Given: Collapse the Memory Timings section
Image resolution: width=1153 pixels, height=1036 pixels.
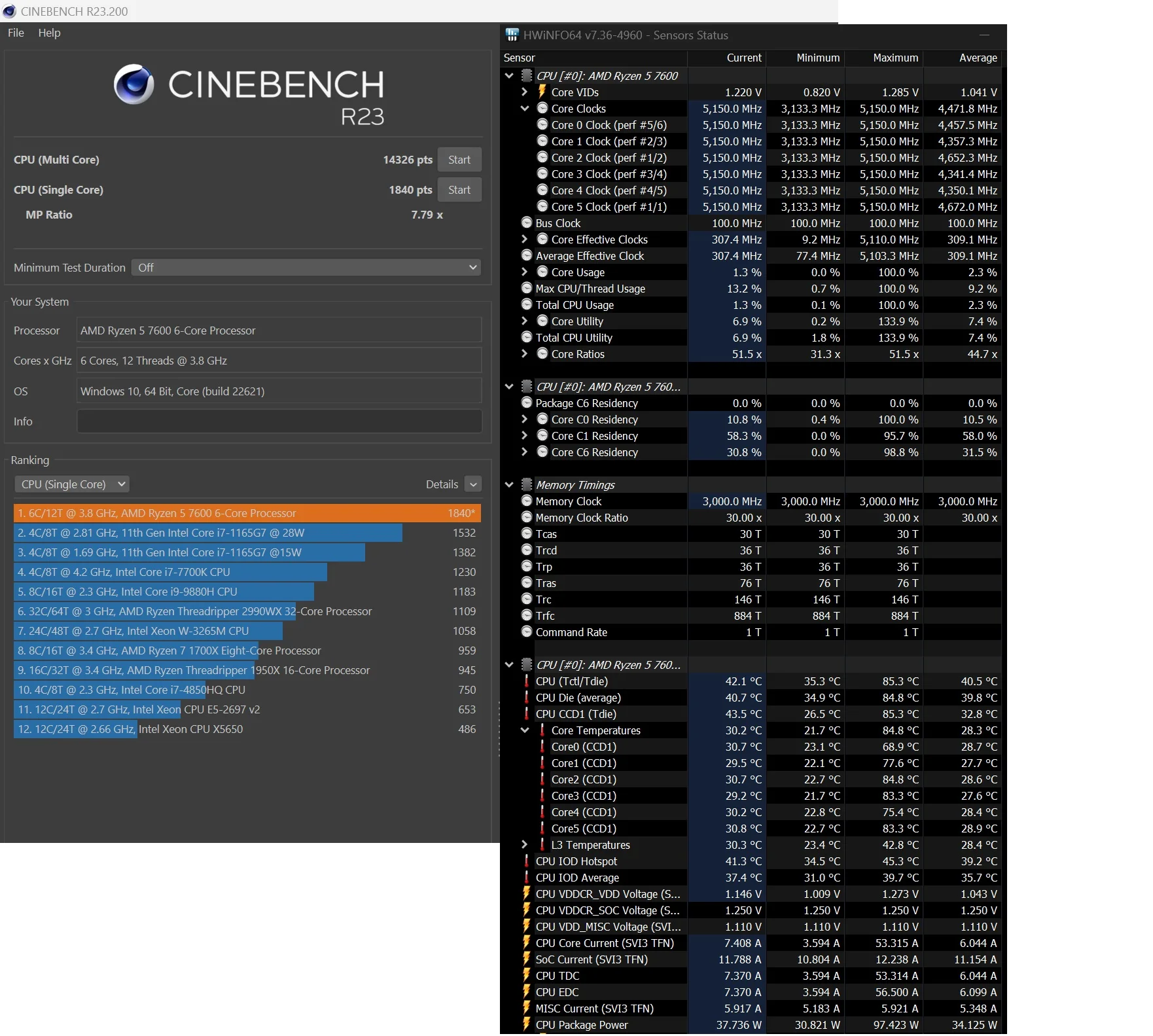Looking at the screenshot, I should (x=509, y=484).
